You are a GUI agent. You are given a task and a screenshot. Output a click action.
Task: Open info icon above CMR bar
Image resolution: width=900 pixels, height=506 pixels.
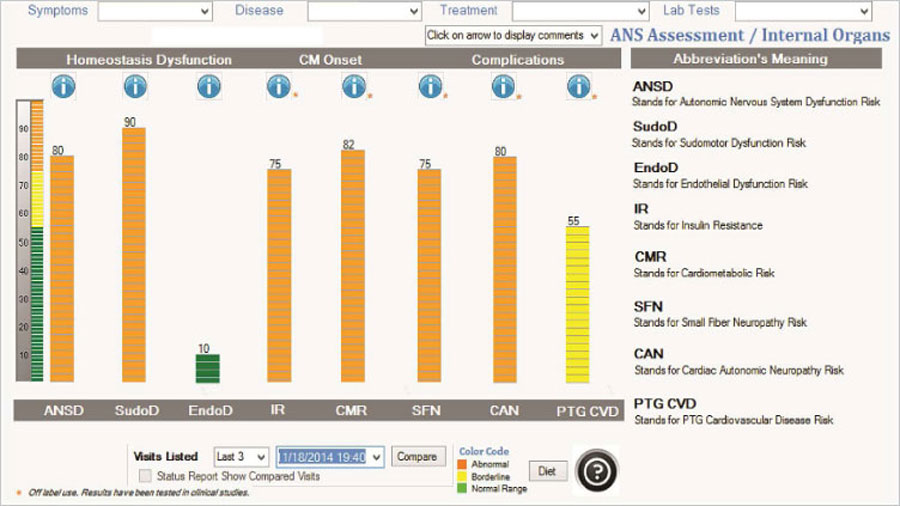(354, 87)
